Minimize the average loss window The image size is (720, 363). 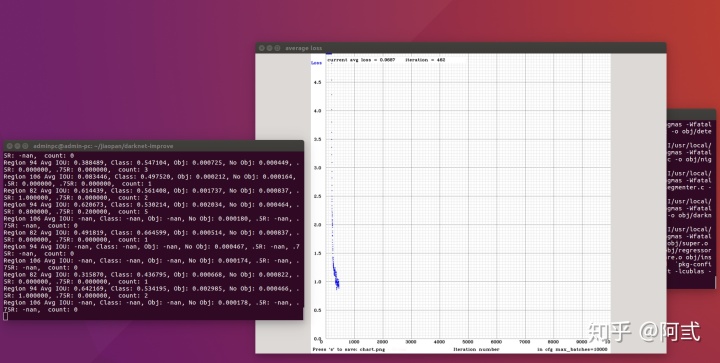coord(270,48)
